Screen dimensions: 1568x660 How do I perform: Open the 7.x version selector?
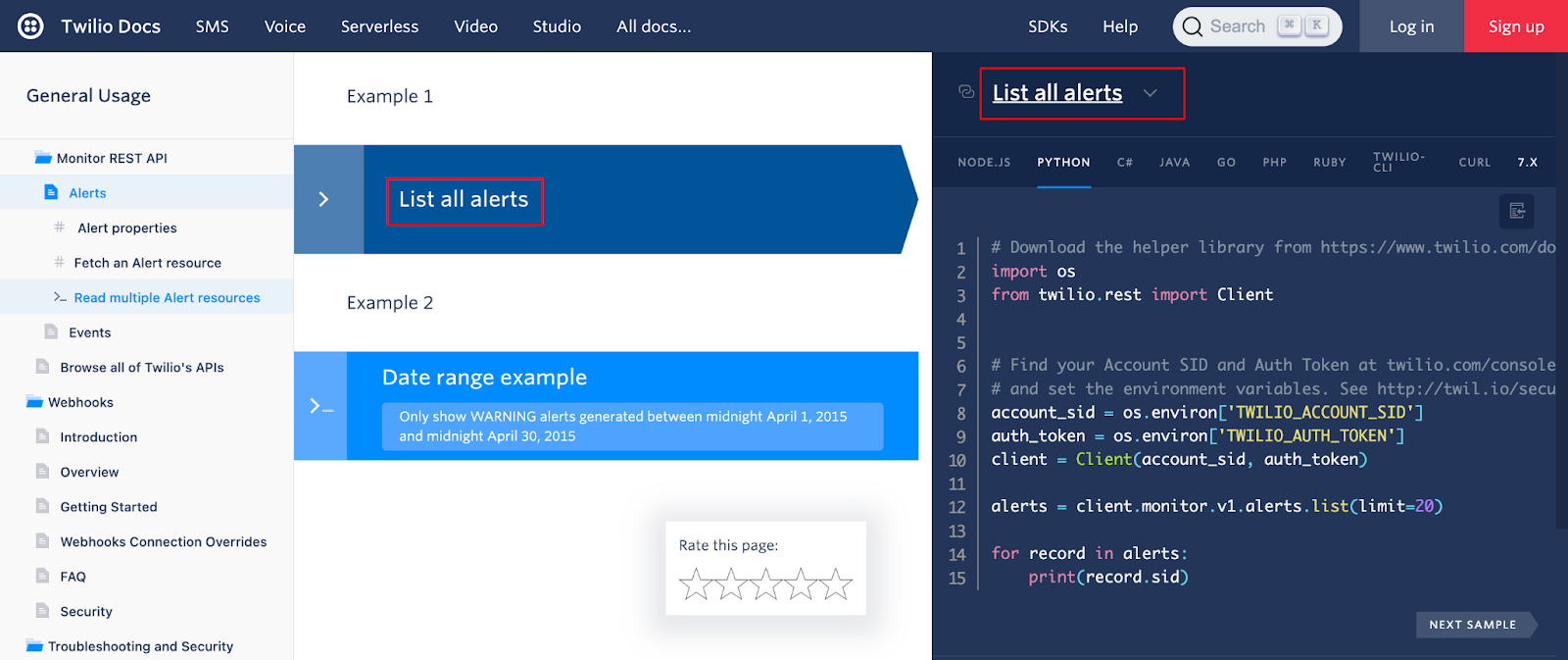pyautogui.click(x=1527, y=163)
